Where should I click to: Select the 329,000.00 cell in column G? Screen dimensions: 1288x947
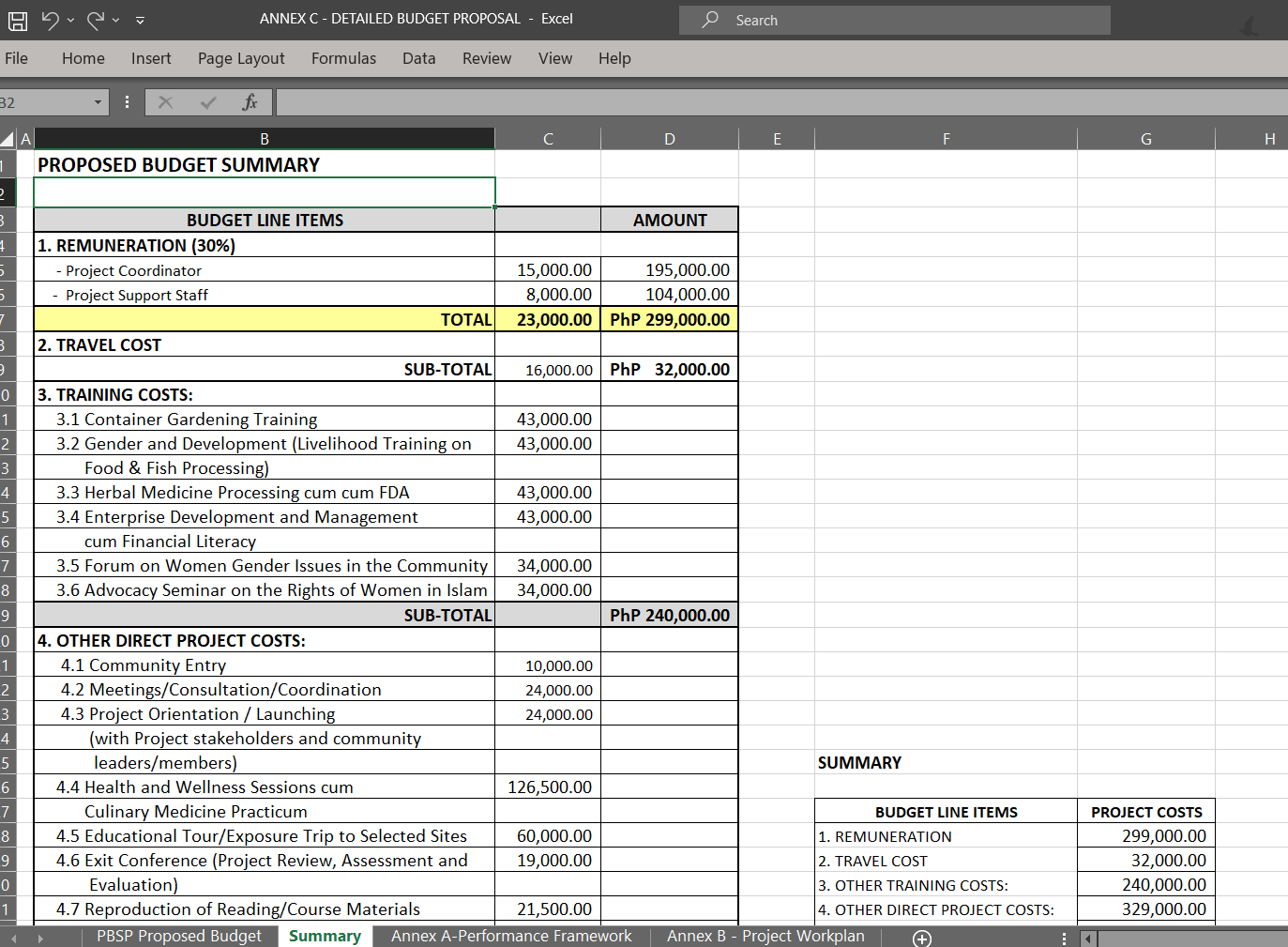pyautogui.click(x=1146, y=909)
